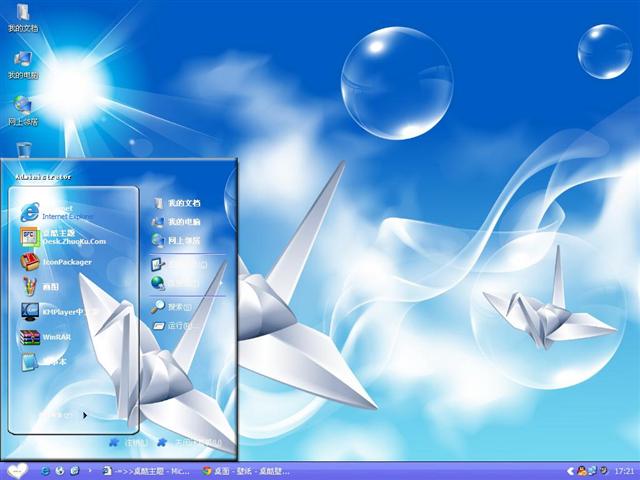Image resolution: width=640 pixels, height=480 pixels.
Task: Select 我的文档 desktop icon
Action: pos(23,18)
